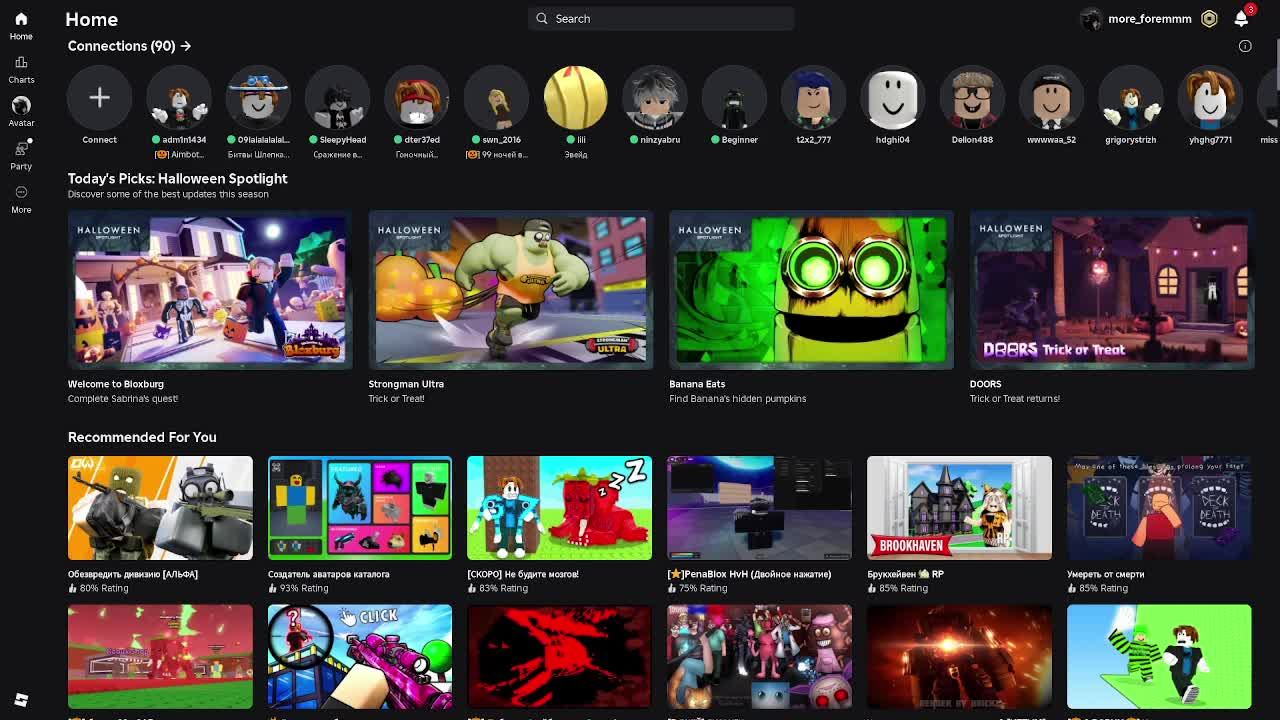Open the Party panel in the sidebar
The image size is (1280, 720).
(21, 155)
